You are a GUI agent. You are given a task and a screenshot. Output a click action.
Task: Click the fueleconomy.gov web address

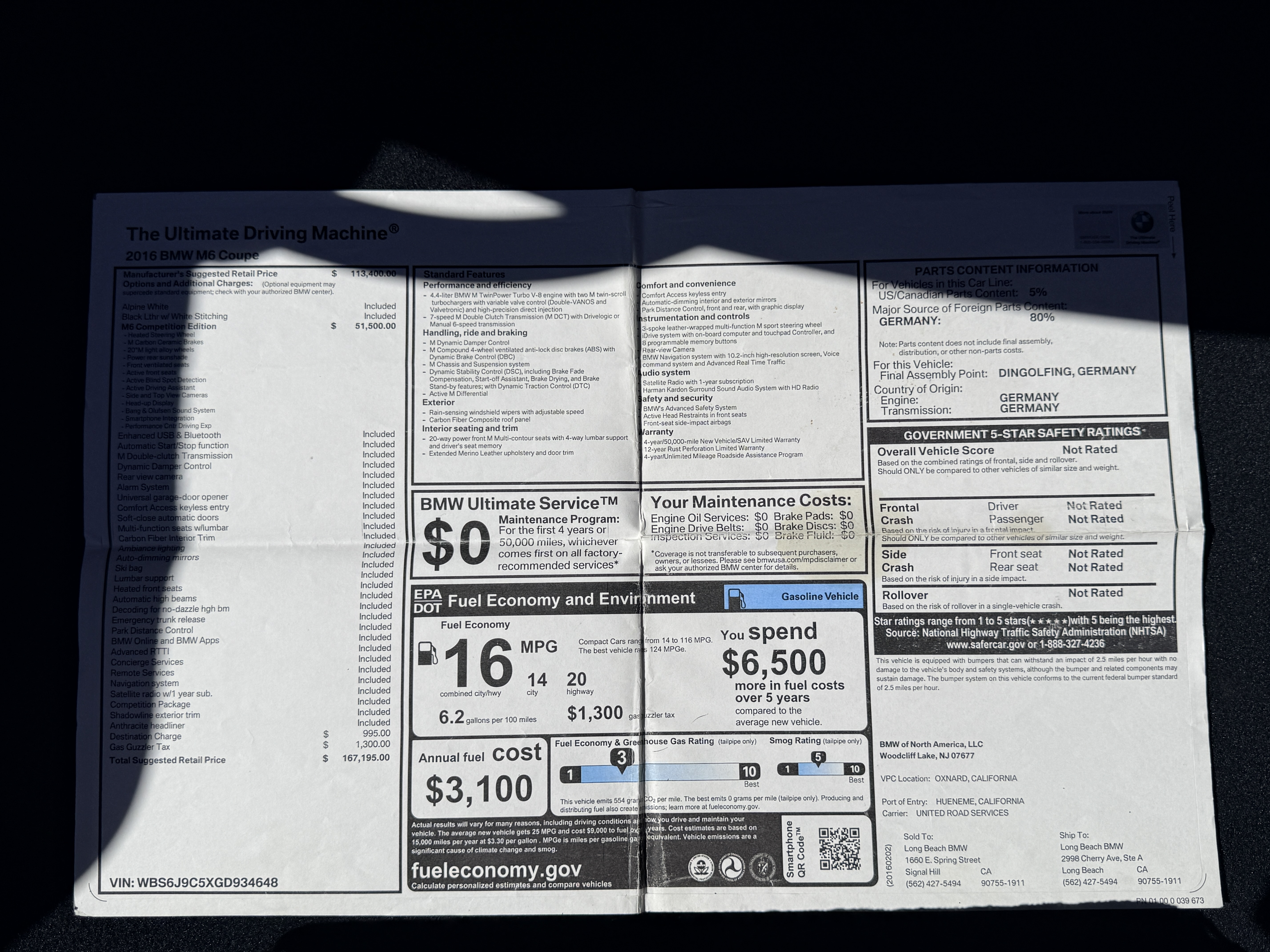coord(496,870)
